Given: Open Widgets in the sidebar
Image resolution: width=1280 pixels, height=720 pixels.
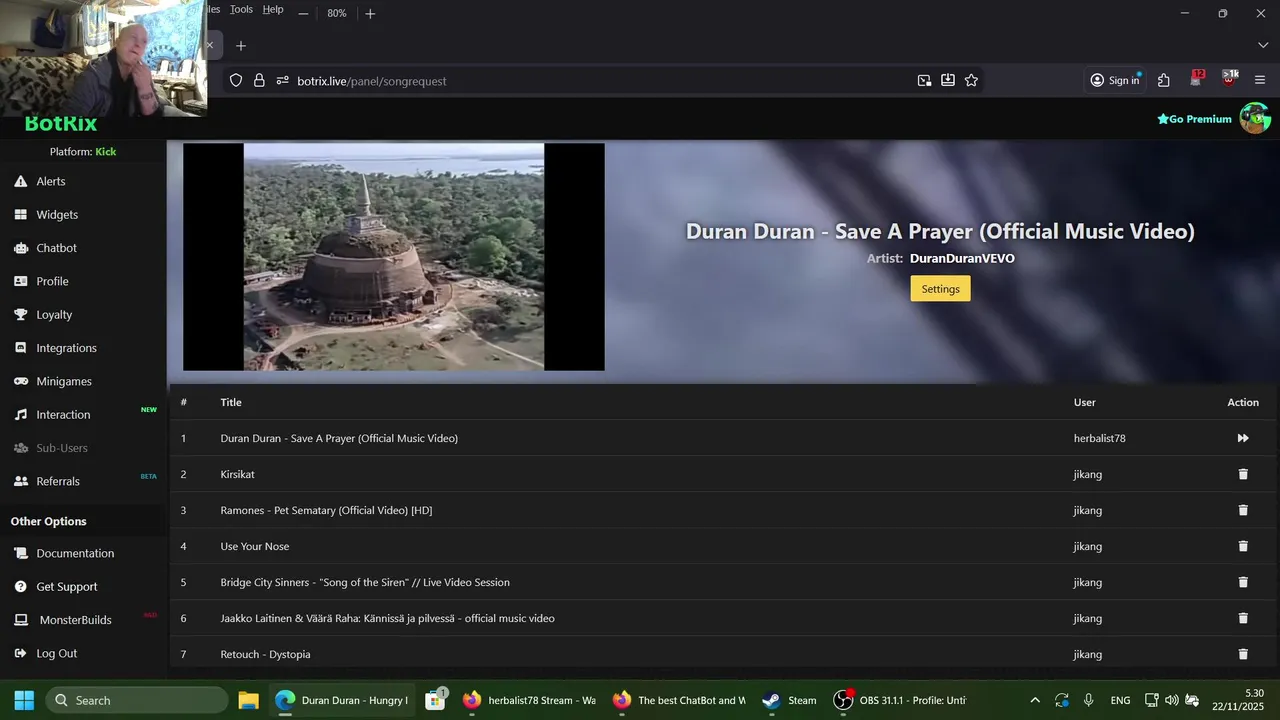Looking at the screenshot, I should click(x=57, y=215).
